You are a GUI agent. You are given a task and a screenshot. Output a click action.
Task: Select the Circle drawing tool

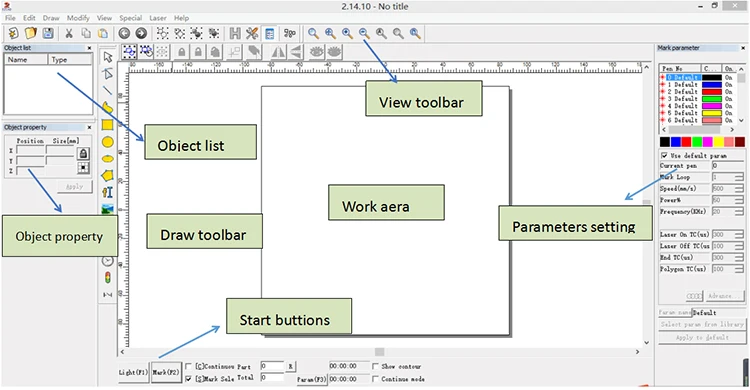click(x=108, y=142)
